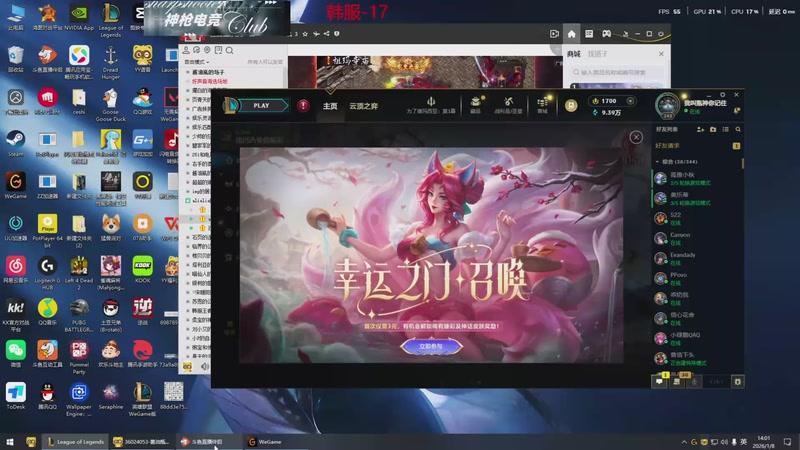The height and width of the screenshot is (450, 800).
Task: Click the add friend icon
Action: tap(701, 130)
